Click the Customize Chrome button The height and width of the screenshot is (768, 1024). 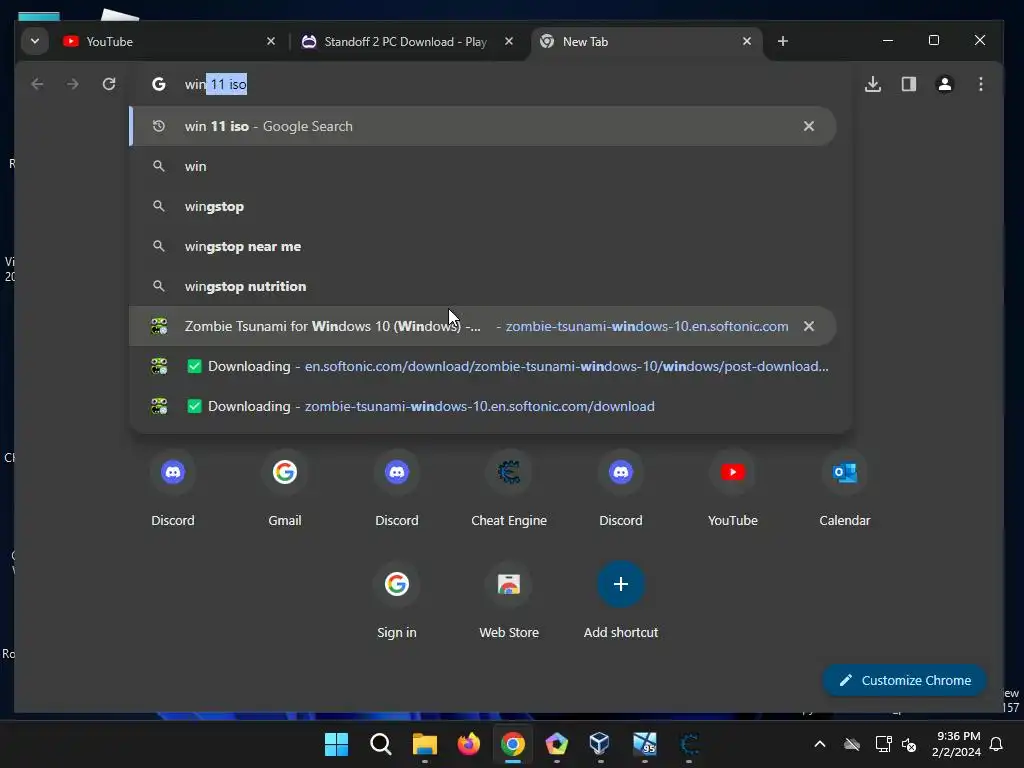click(x=904, y=680)
